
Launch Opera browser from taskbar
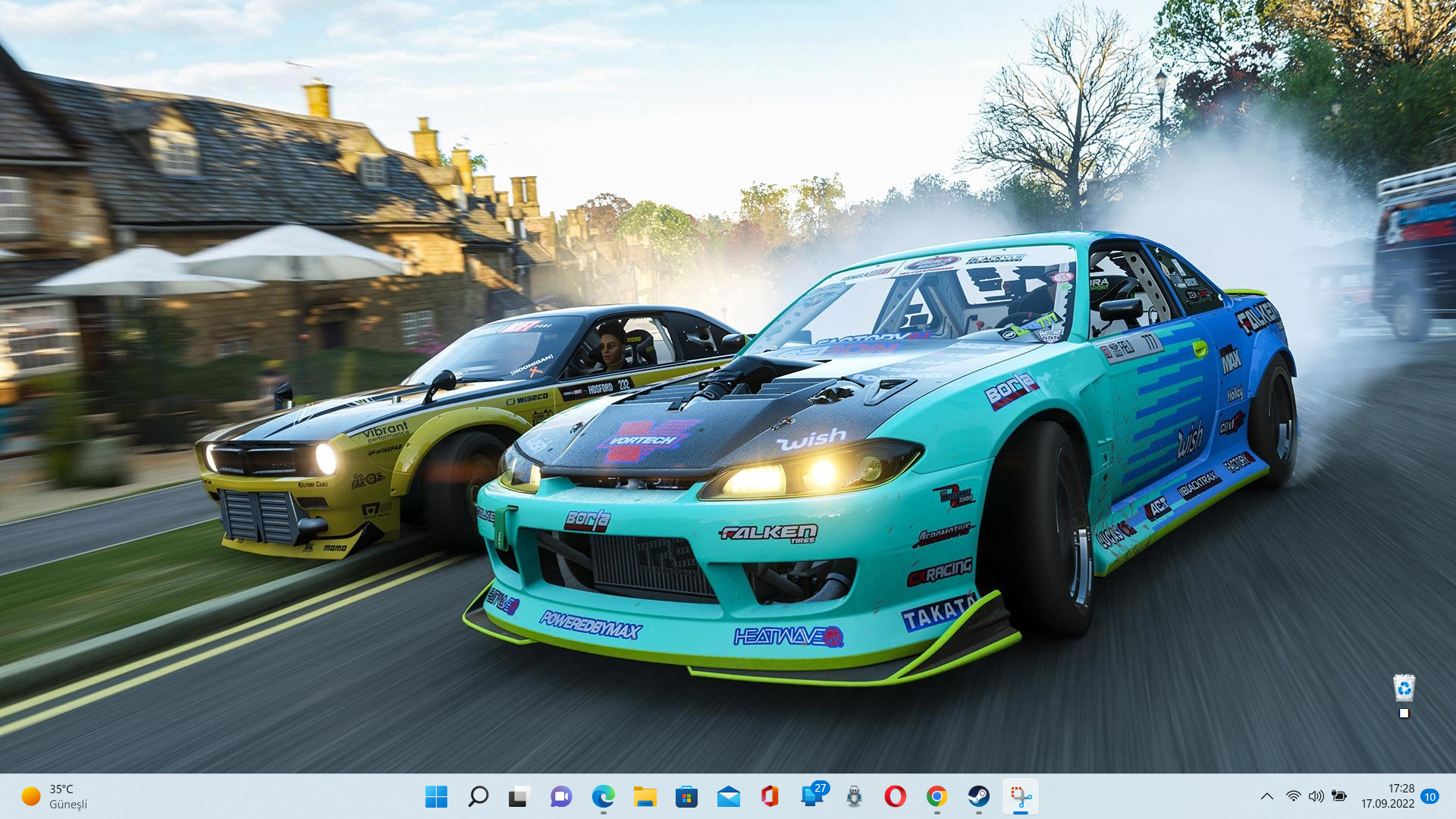[x=895, y=796]
